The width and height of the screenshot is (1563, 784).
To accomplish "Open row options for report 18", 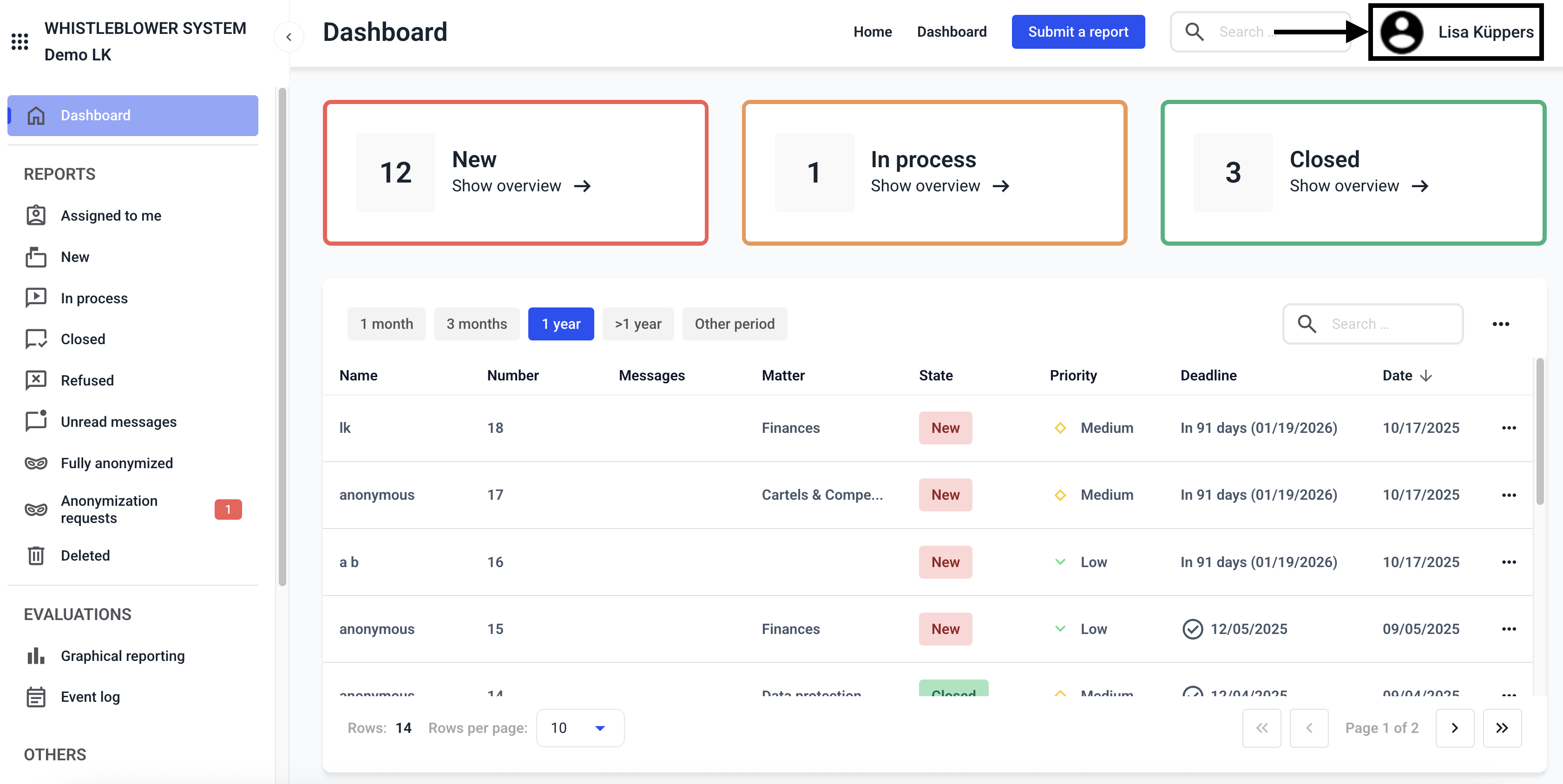I will coord(1509,428).
